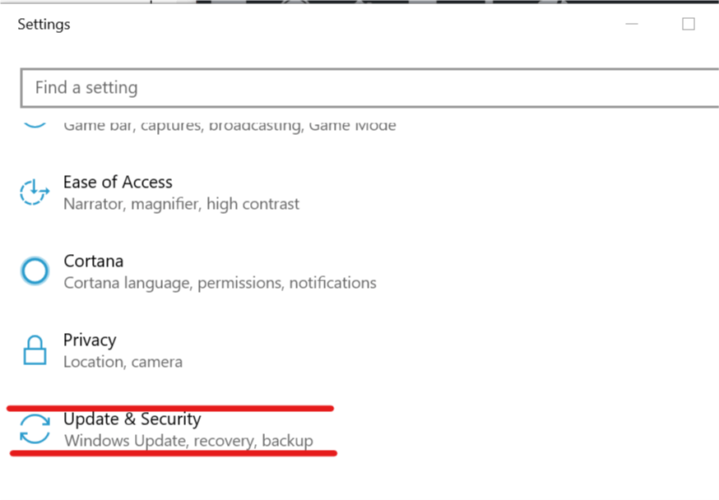Select "Windows Update, recovery, backup" description

(x=188, y=441)
